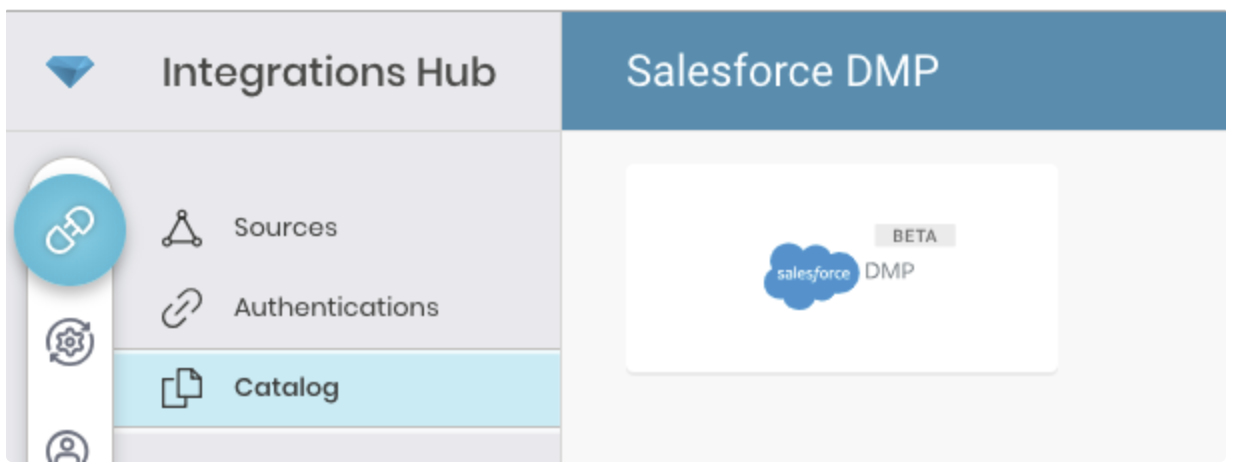Click the blue diamond logo icon
This screenshot has height=474, width=1234.
coord(70,72)
